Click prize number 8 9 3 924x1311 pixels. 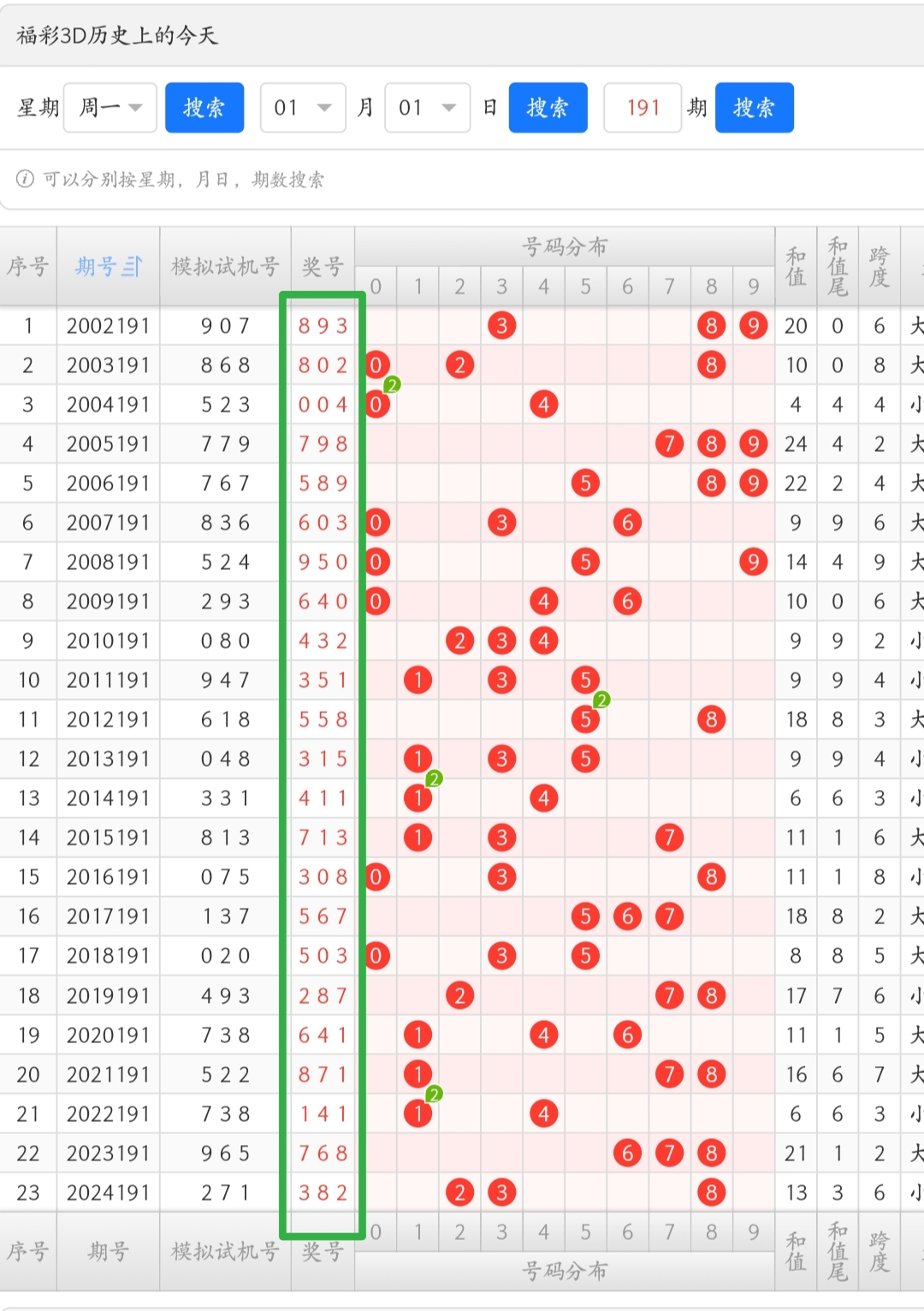click(x=323, y=326)
